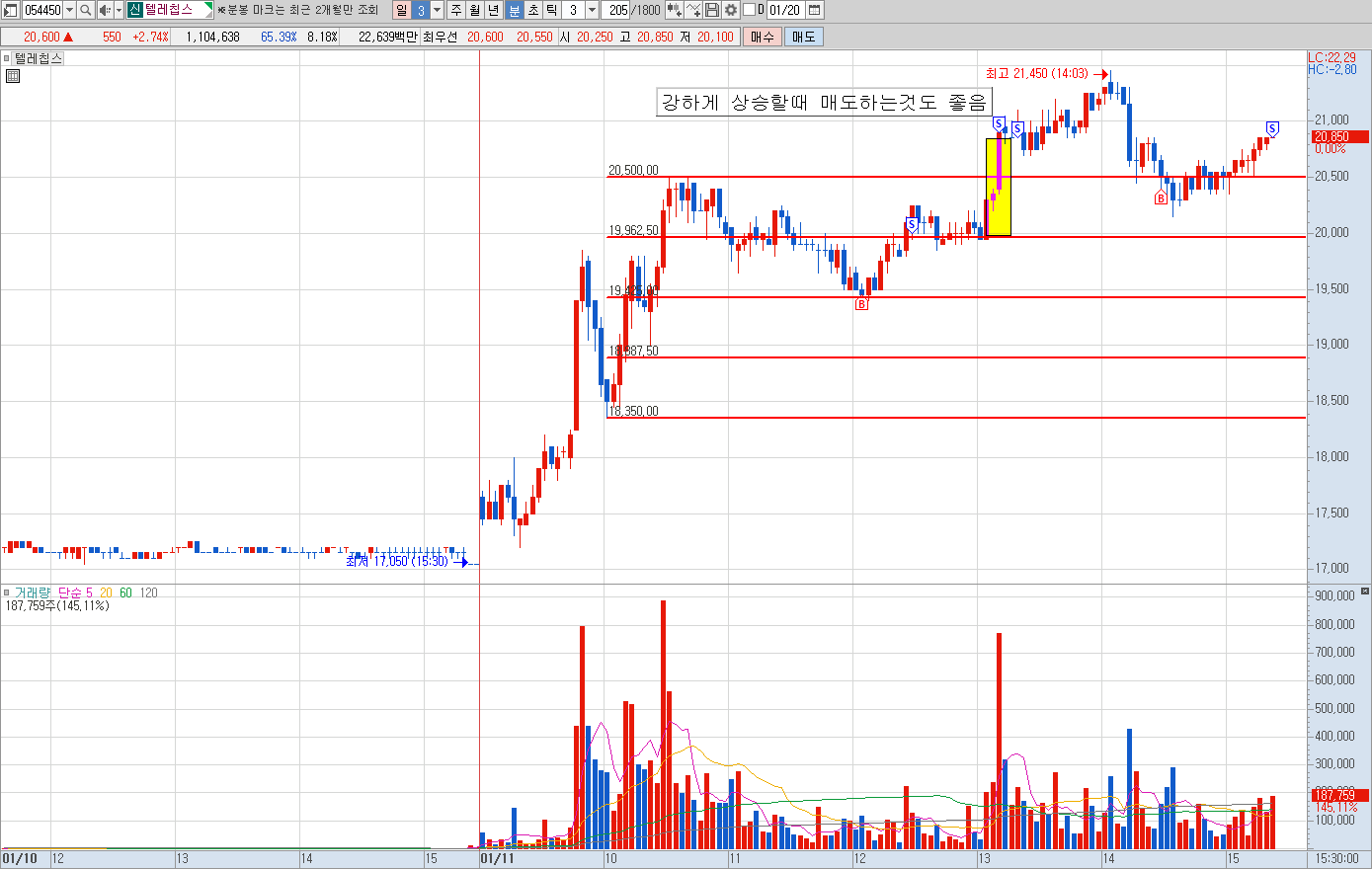Viewport: 1372px width, 869px height.
Task: Select the 월 (monthly) period button
Action: tap(475, 10)
